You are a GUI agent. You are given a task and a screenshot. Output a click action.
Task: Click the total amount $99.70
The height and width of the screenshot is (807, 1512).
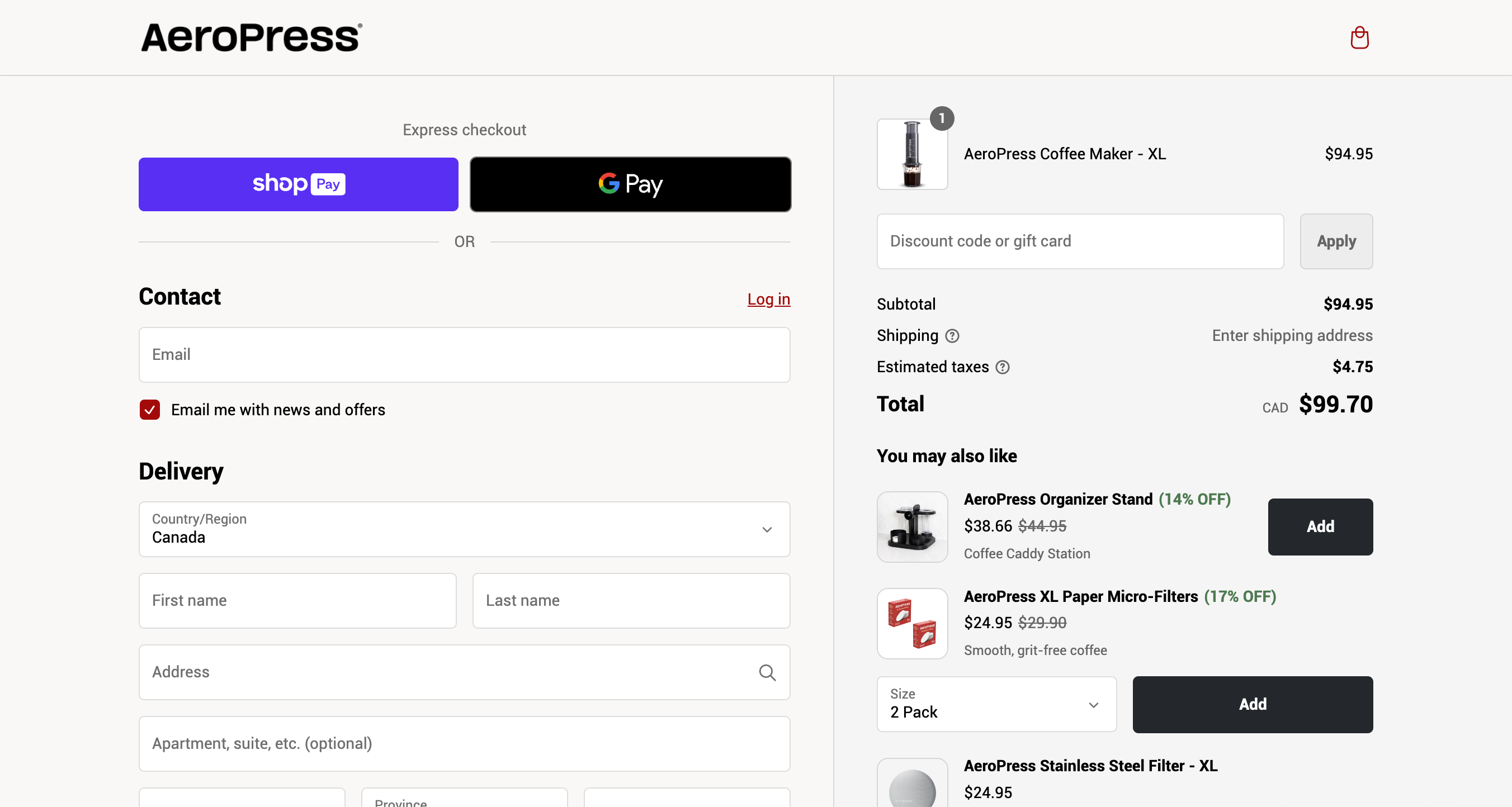[x=1335, y=404]
